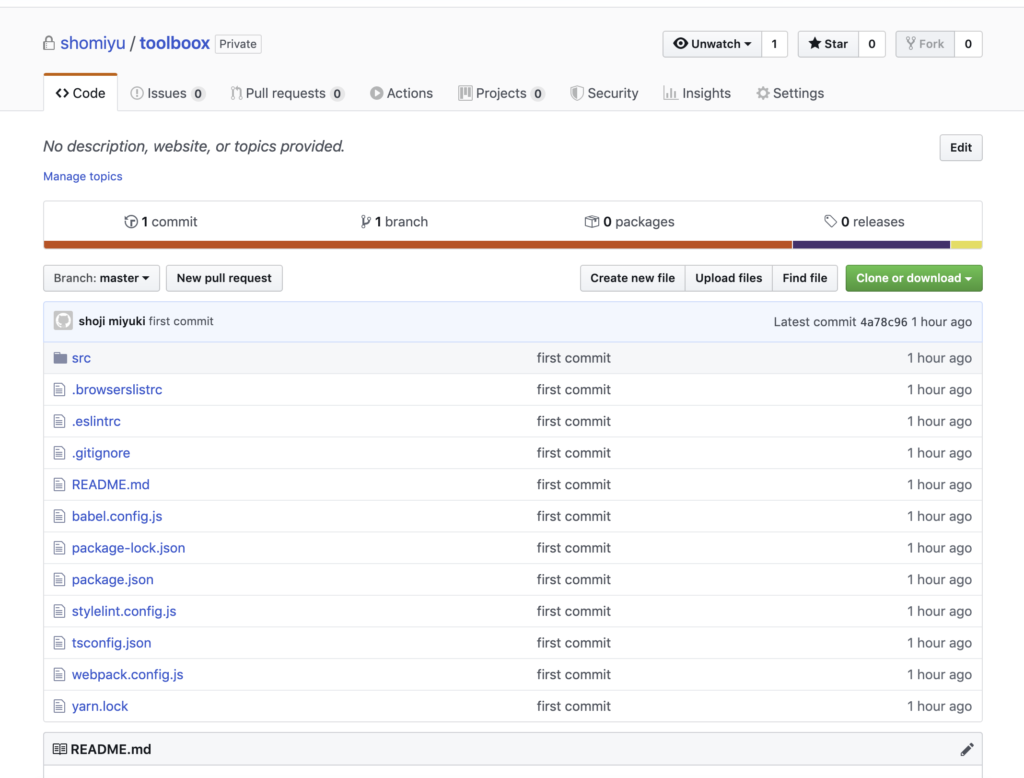1024x778 pixels.
Task: Open the Security tab
Action: pos(604,93)
